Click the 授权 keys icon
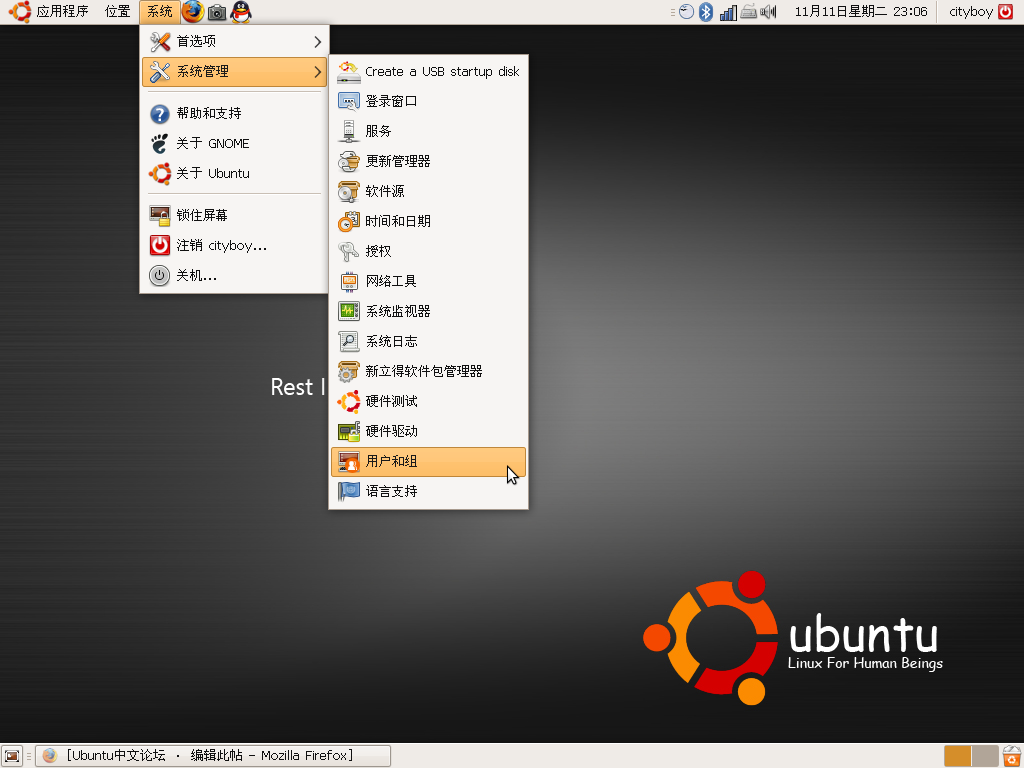This screenshot has width=1024, height=768. point(349,251)
